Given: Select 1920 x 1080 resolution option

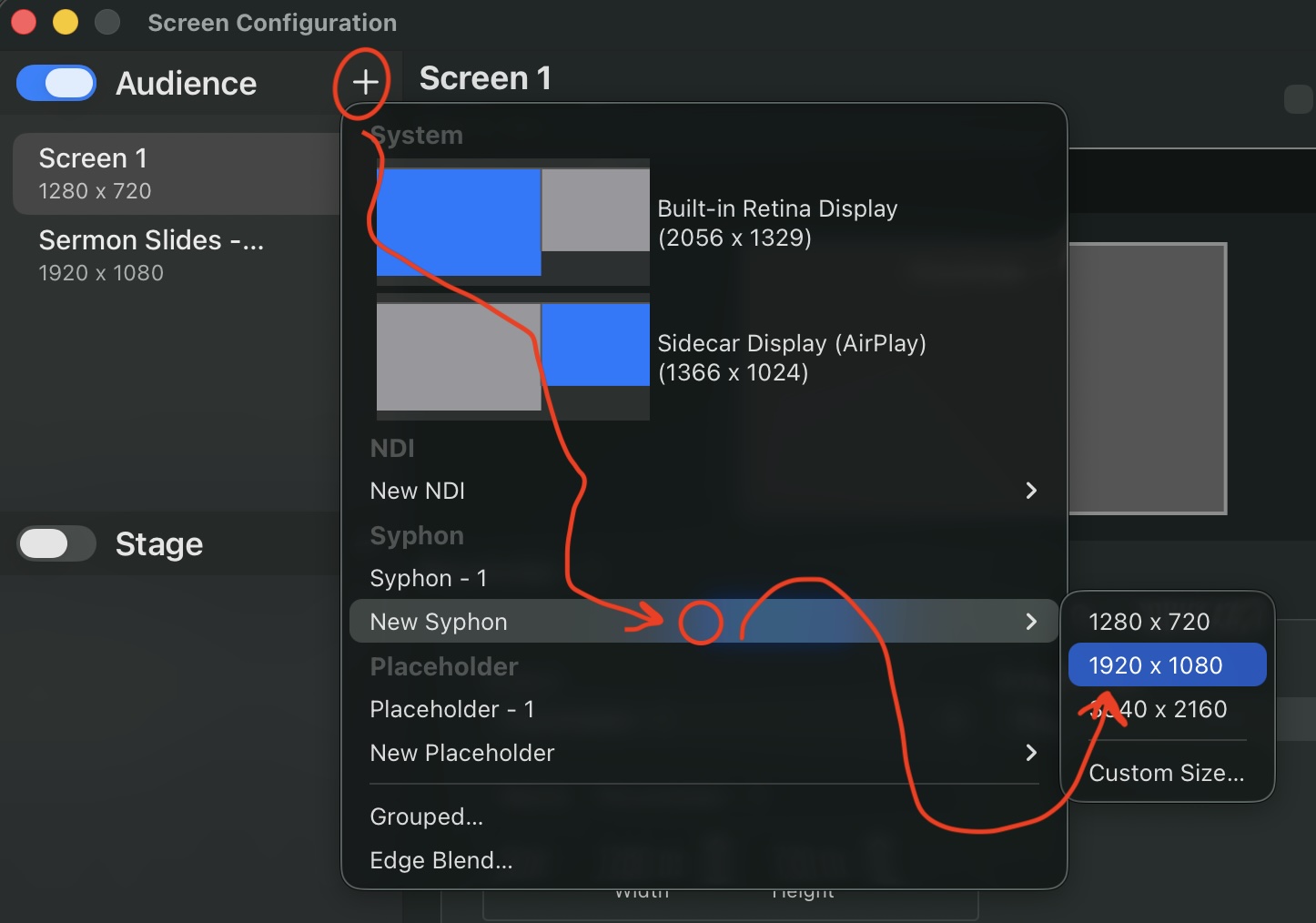Looking at the screenshot, I should [x=1167, y=665].
